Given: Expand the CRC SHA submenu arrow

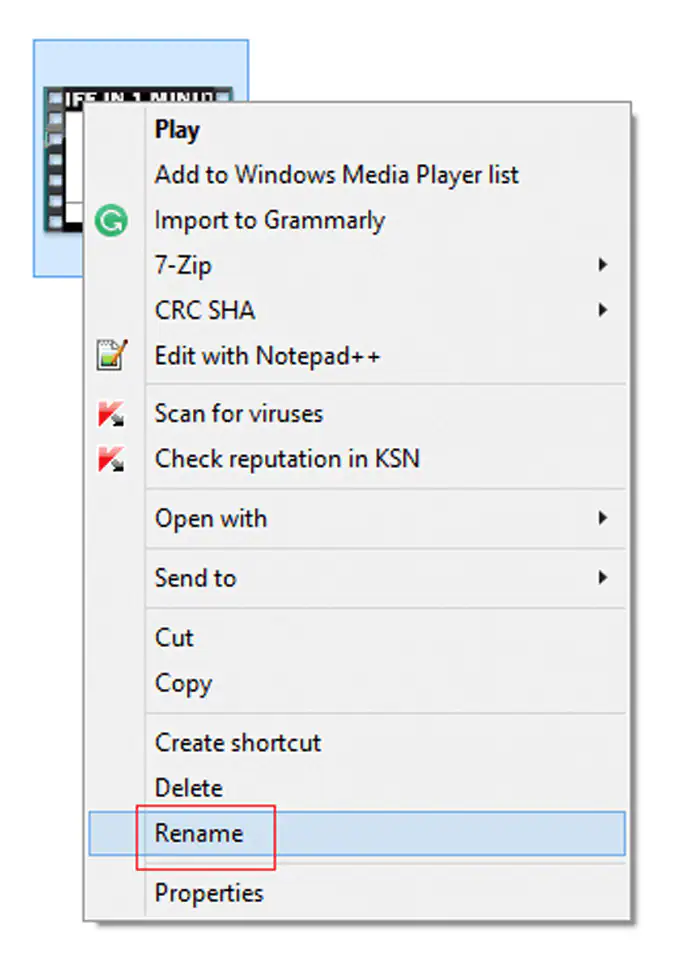Looking at the screenshot, I should (x=602, y=311).
